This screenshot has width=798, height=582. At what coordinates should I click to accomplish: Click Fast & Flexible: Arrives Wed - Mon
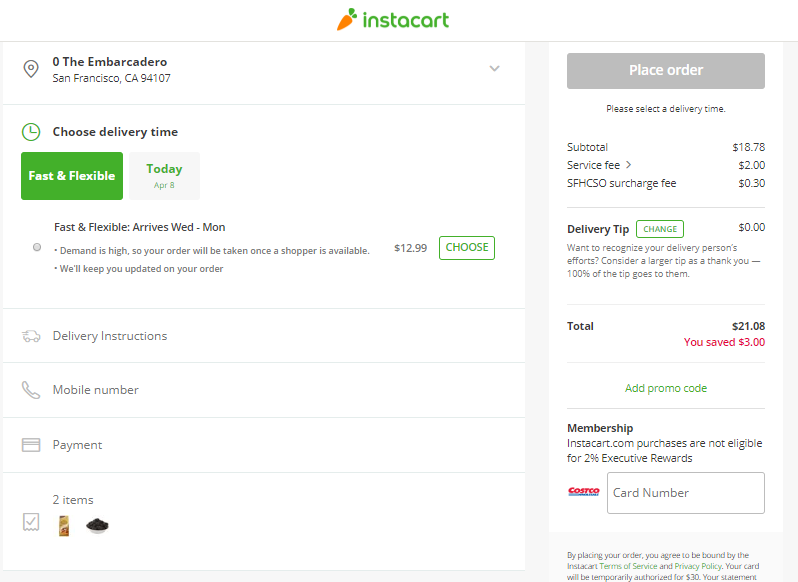click(x=139, y=227)
